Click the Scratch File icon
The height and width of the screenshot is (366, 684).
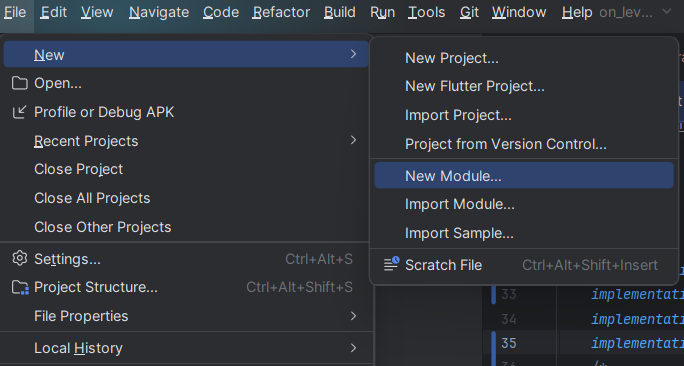(x=391, y=264)
